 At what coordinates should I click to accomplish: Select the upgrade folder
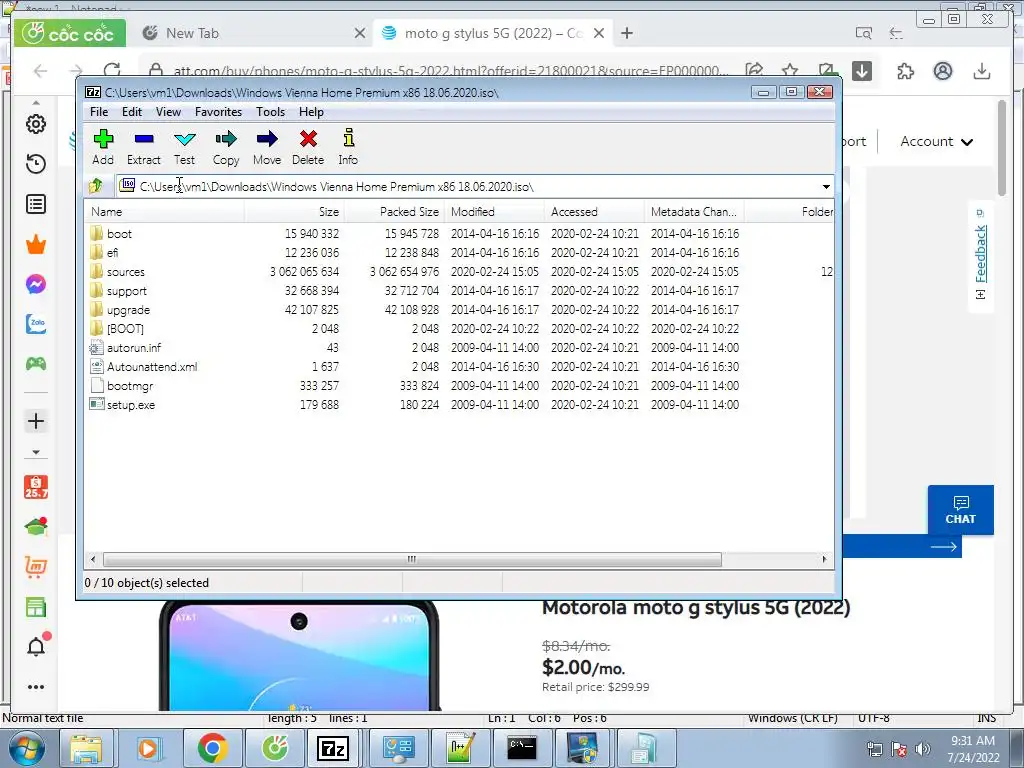[128, 310]
